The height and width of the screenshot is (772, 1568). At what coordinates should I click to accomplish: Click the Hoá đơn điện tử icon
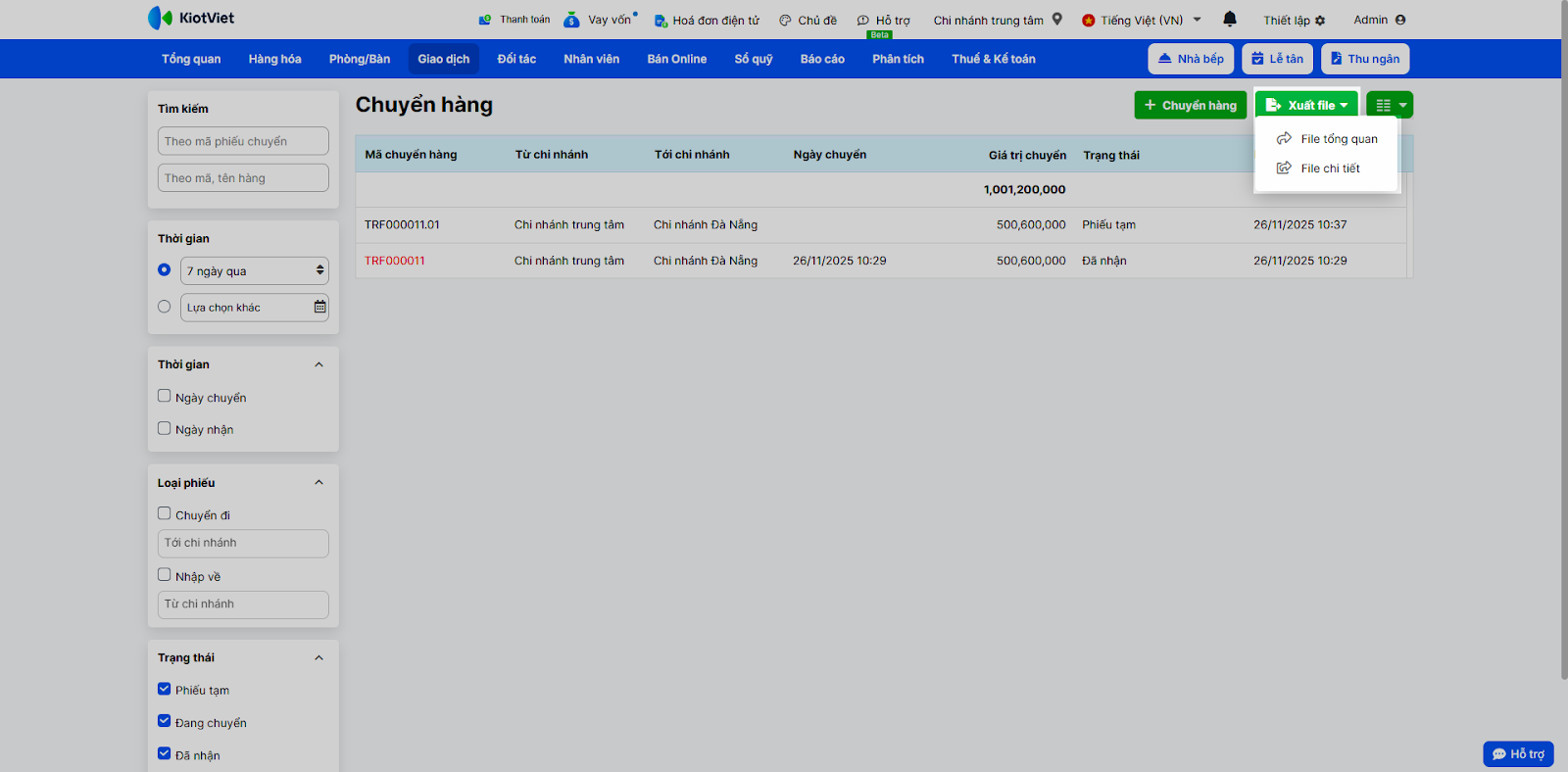661,21
